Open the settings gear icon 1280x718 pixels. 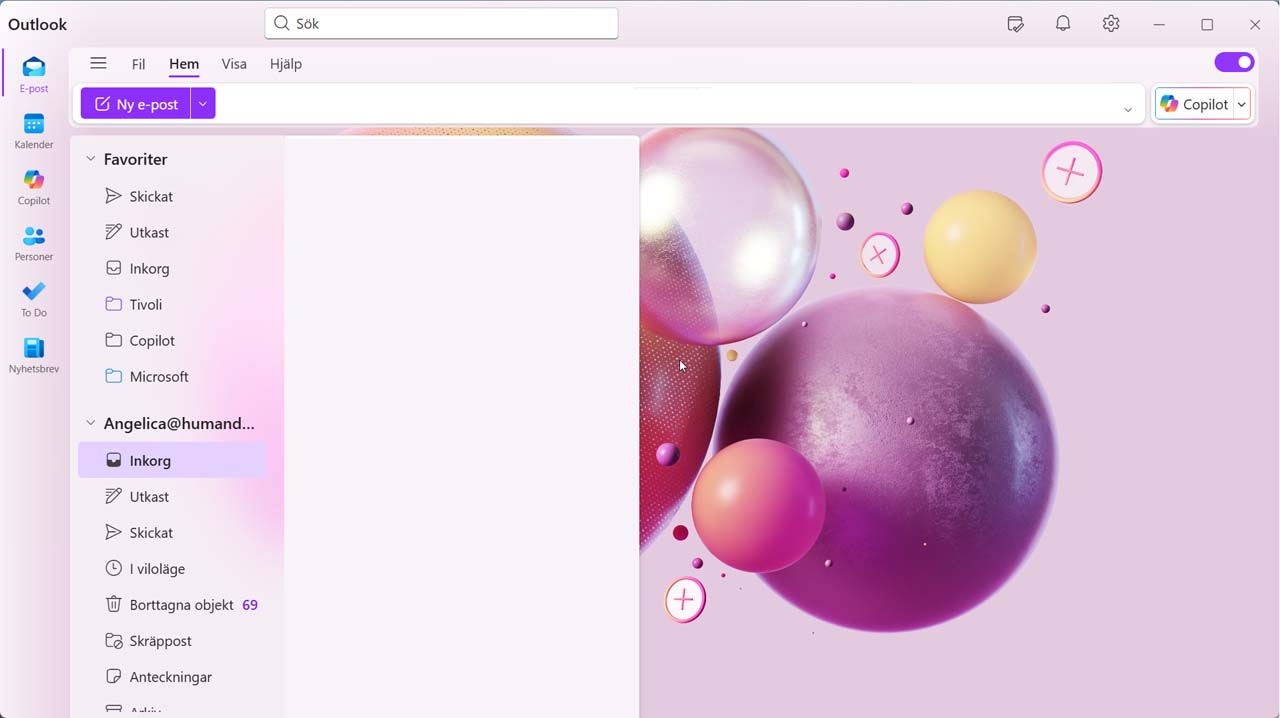[1111, 24]
